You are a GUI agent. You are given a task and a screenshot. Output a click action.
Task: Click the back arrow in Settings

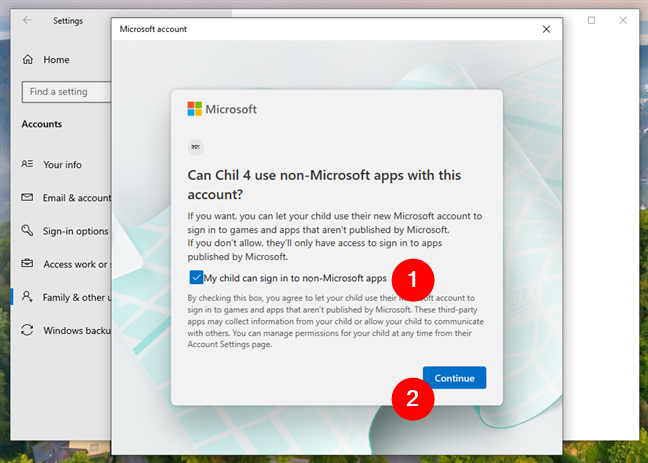(x=27, y=20)
